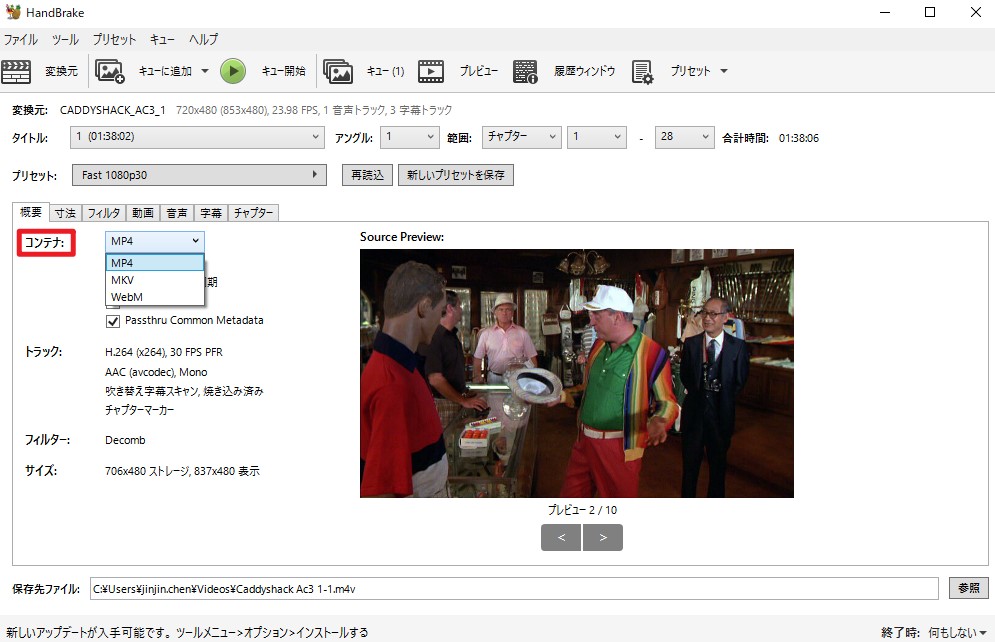Click the 吹き替え字幕スキャン, 焼き込み済み text
Viewport: 995px width, 642px height.
pos(184,391)
